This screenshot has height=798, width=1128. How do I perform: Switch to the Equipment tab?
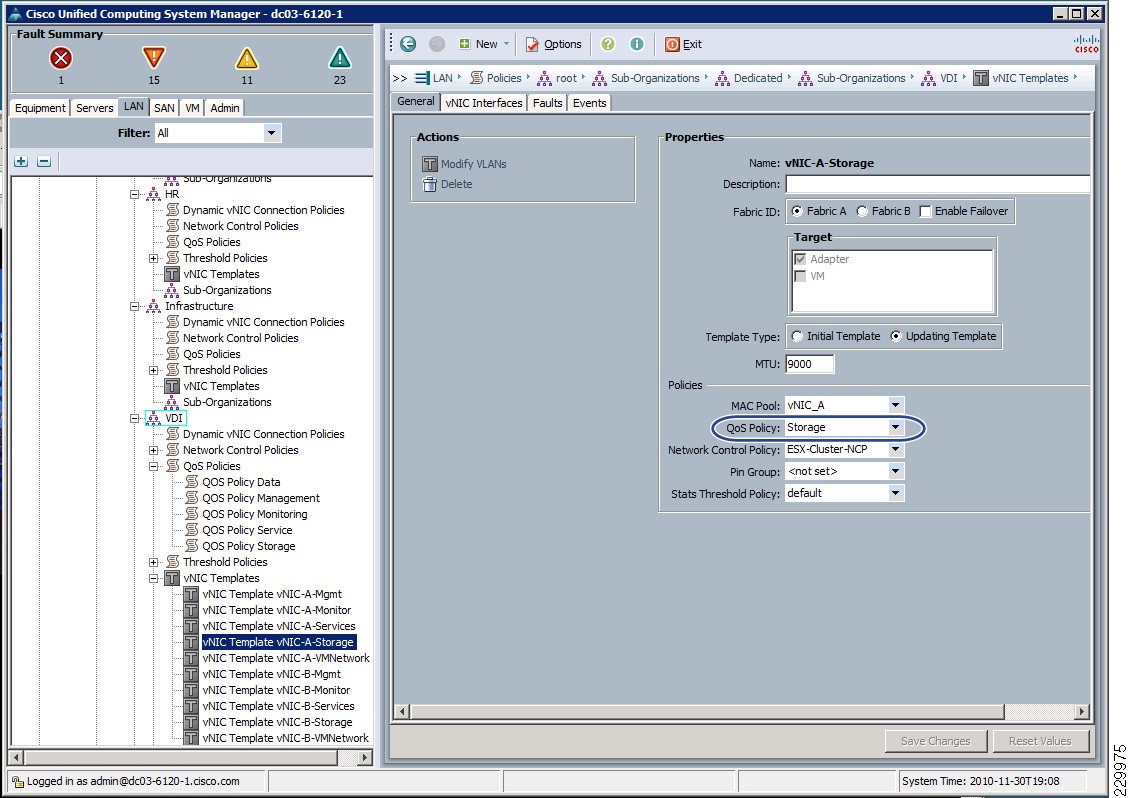40,108
